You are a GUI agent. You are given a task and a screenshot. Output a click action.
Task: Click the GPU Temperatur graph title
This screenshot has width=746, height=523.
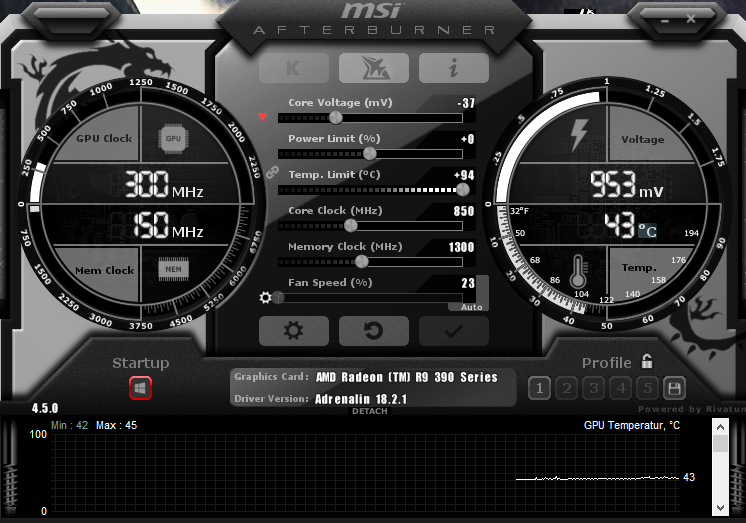(x=632, y=425)
